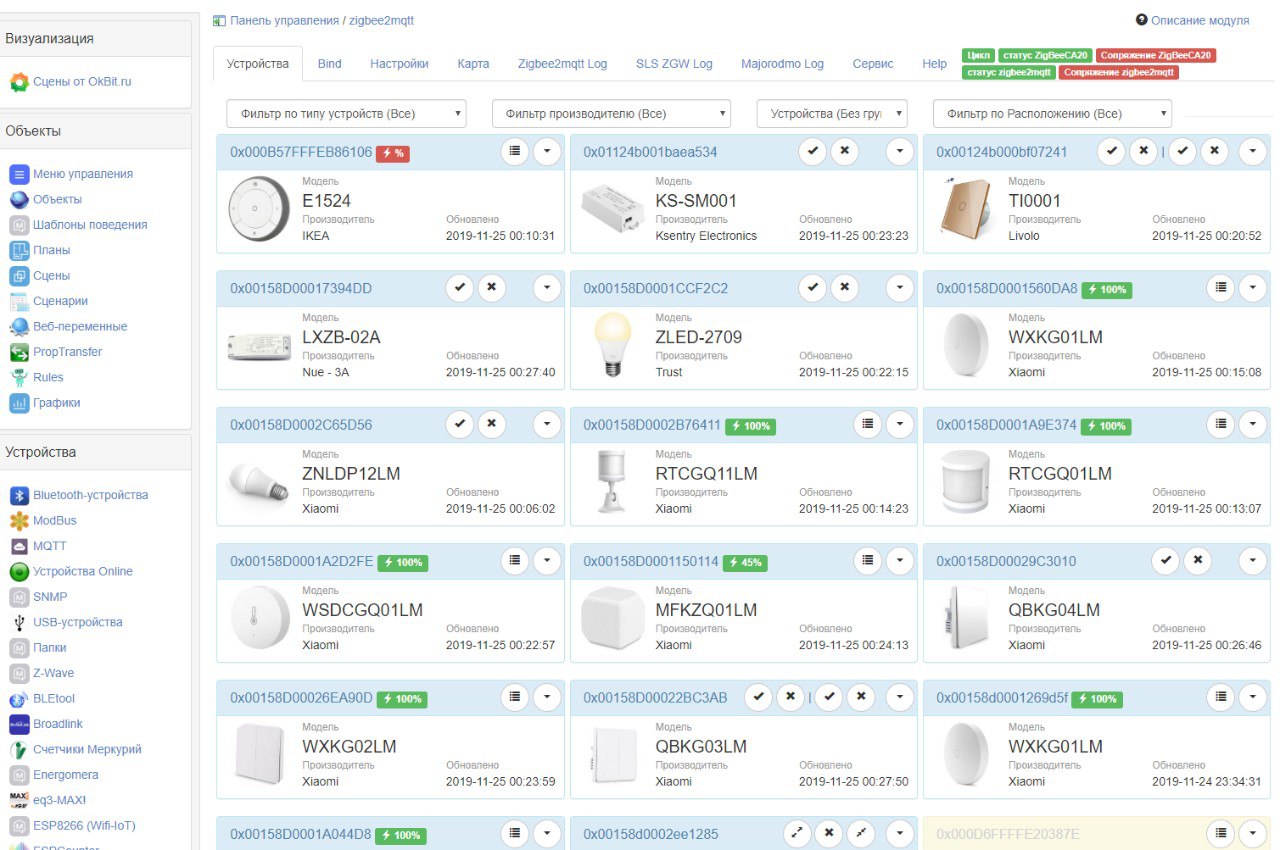Click the Графики chart icon
Image resolution: width=1280 pixels, height=850 pixels.
(18, 403)
